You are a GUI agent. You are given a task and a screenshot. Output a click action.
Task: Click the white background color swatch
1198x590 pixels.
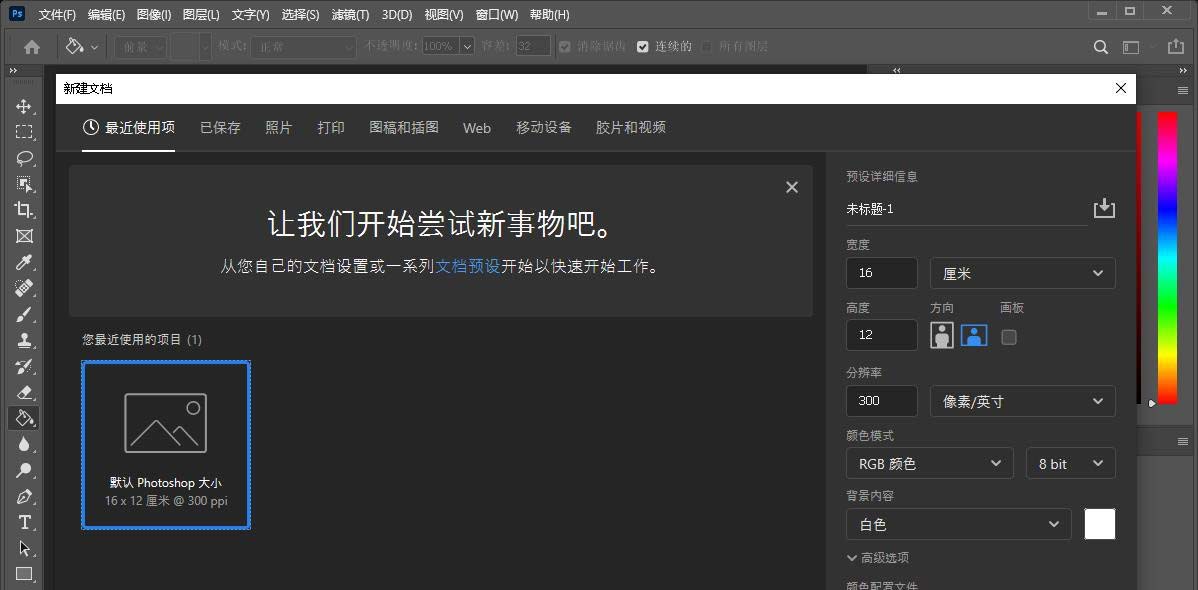pyautogui.click(x=1099, y=524)
